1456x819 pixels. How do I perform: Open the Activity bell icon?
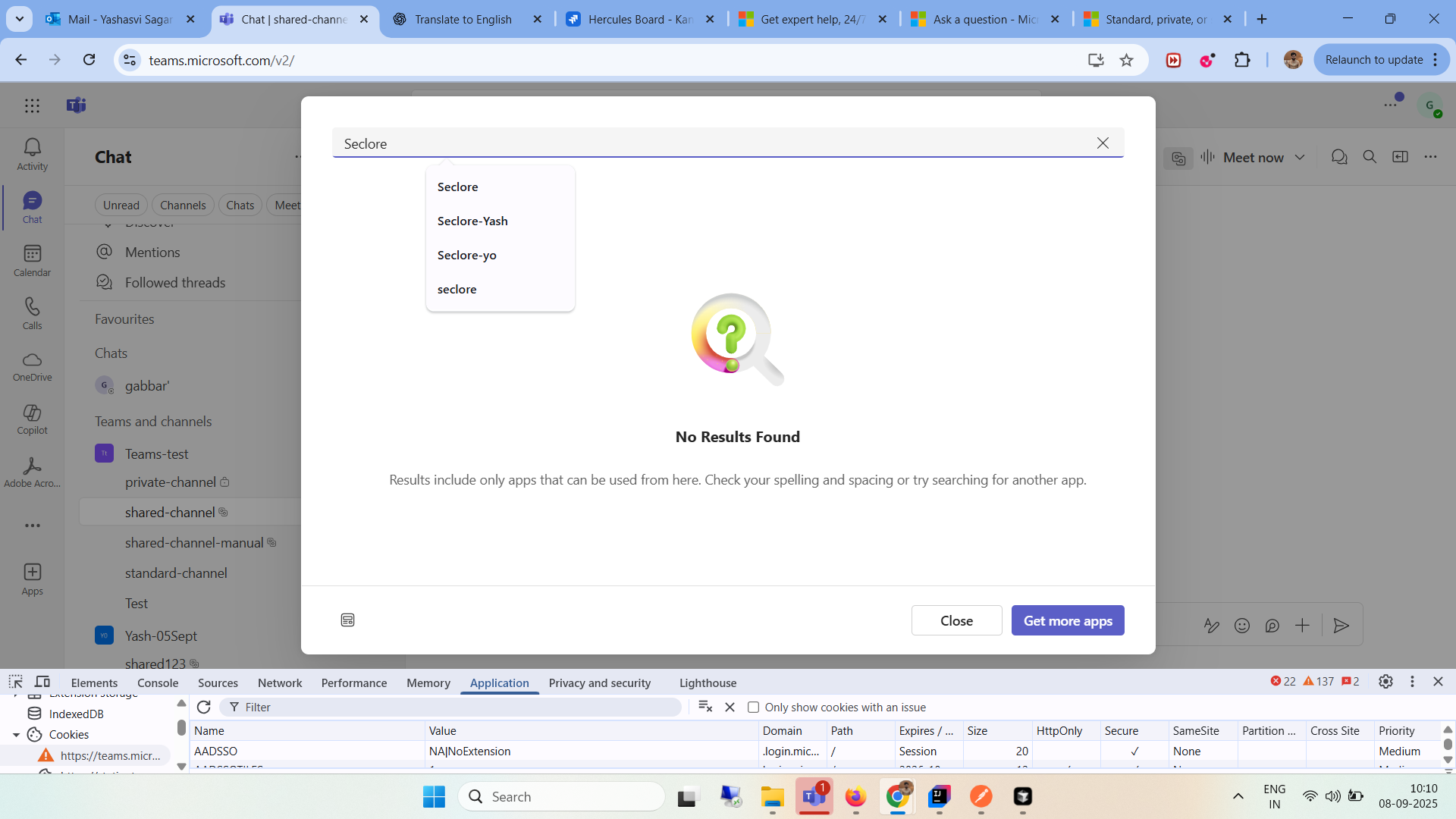(x=32, y=154)
